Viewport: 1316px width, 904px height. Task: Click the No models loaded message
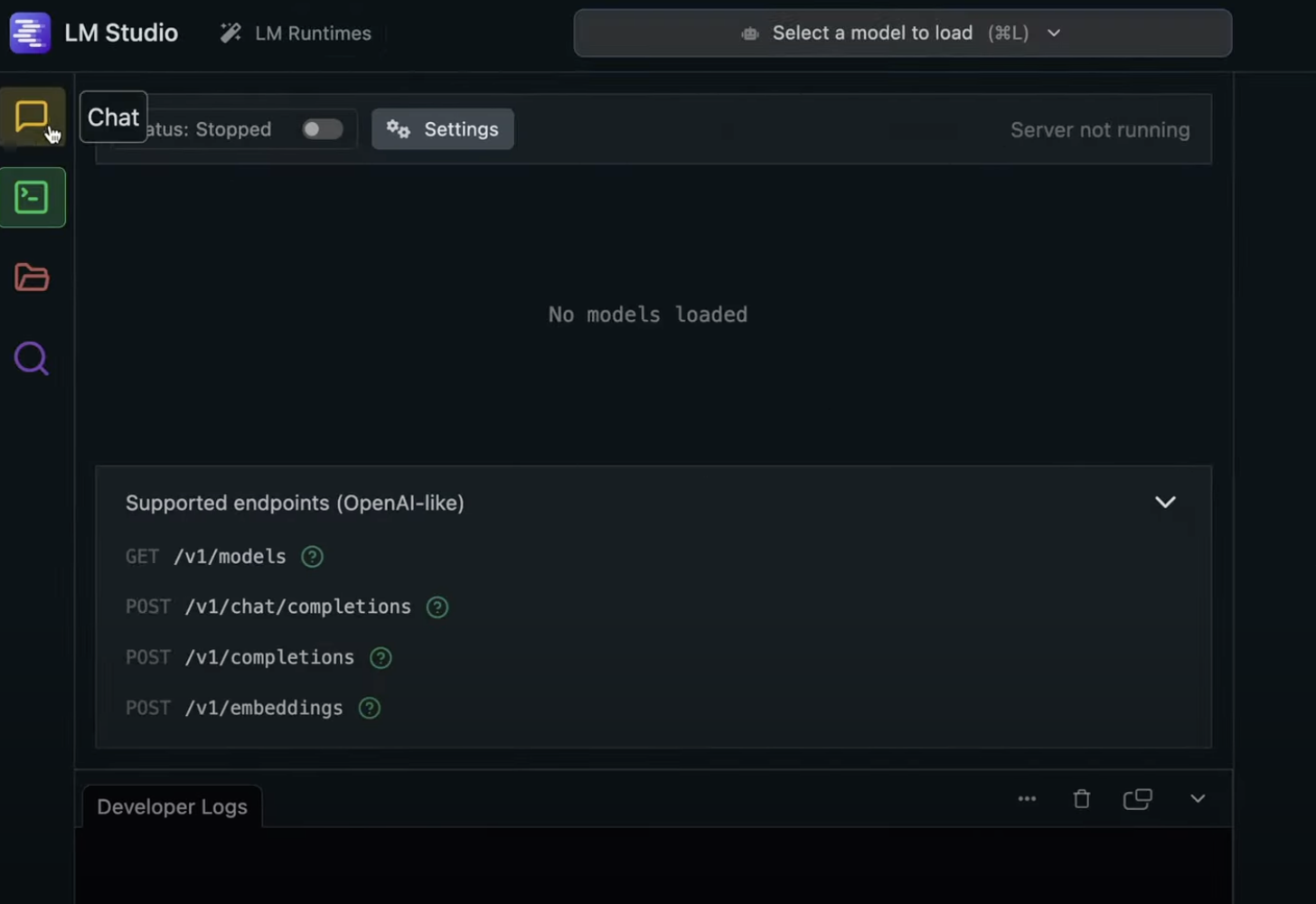click(648, 315)
